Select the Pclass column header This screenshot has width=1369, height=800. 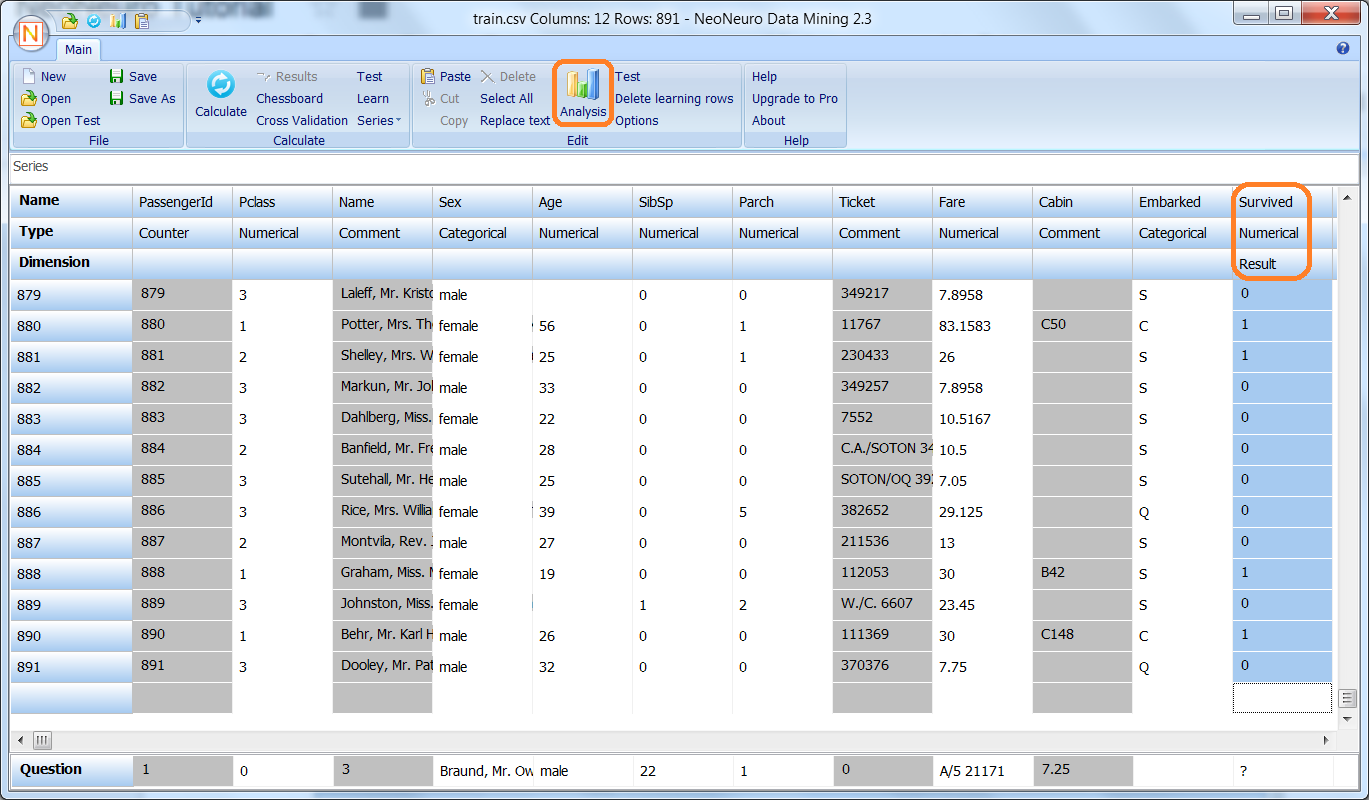(x=282, y=202)
